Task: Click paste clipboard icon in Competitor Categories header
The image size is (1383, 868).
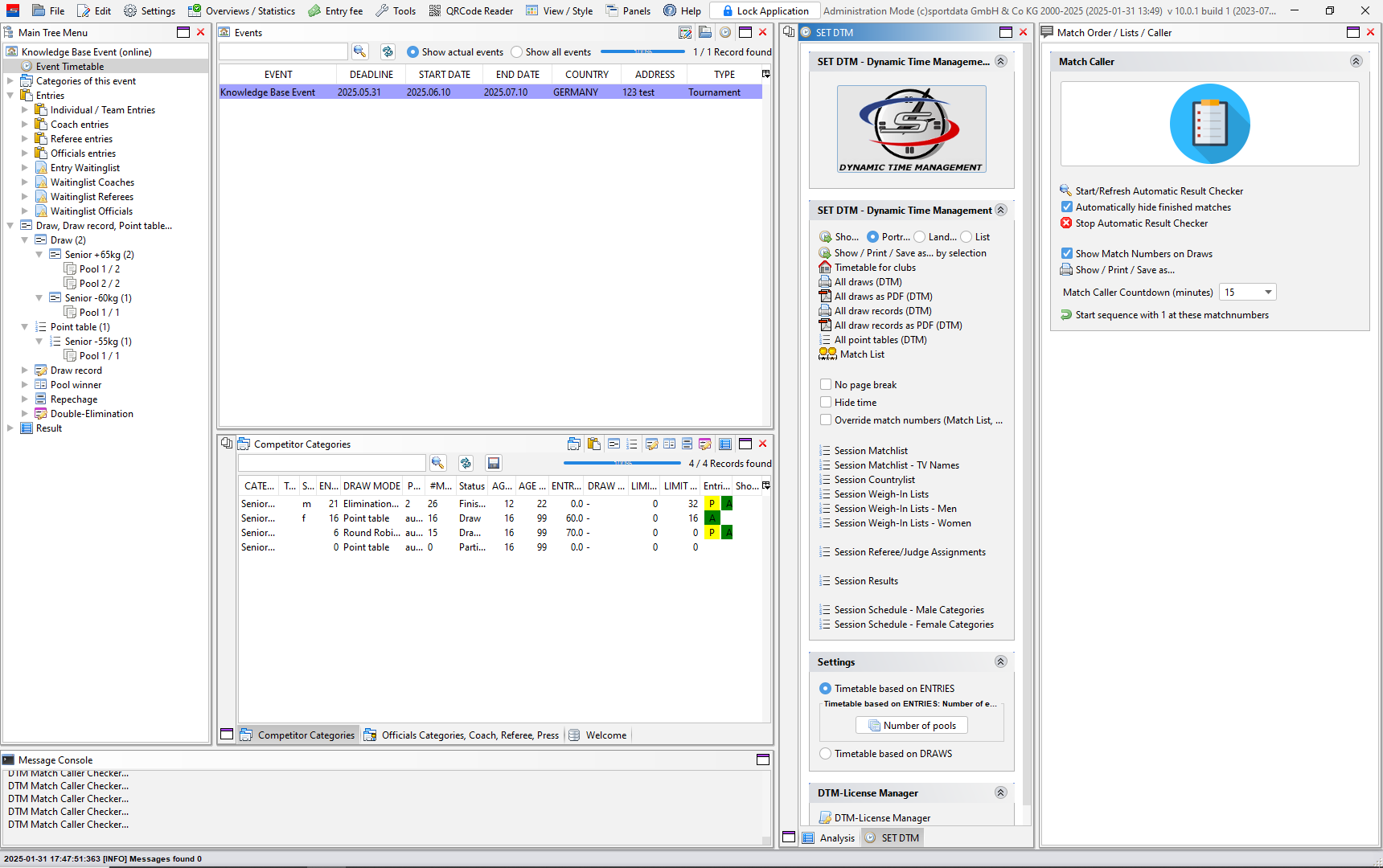Action: (594, 444)
